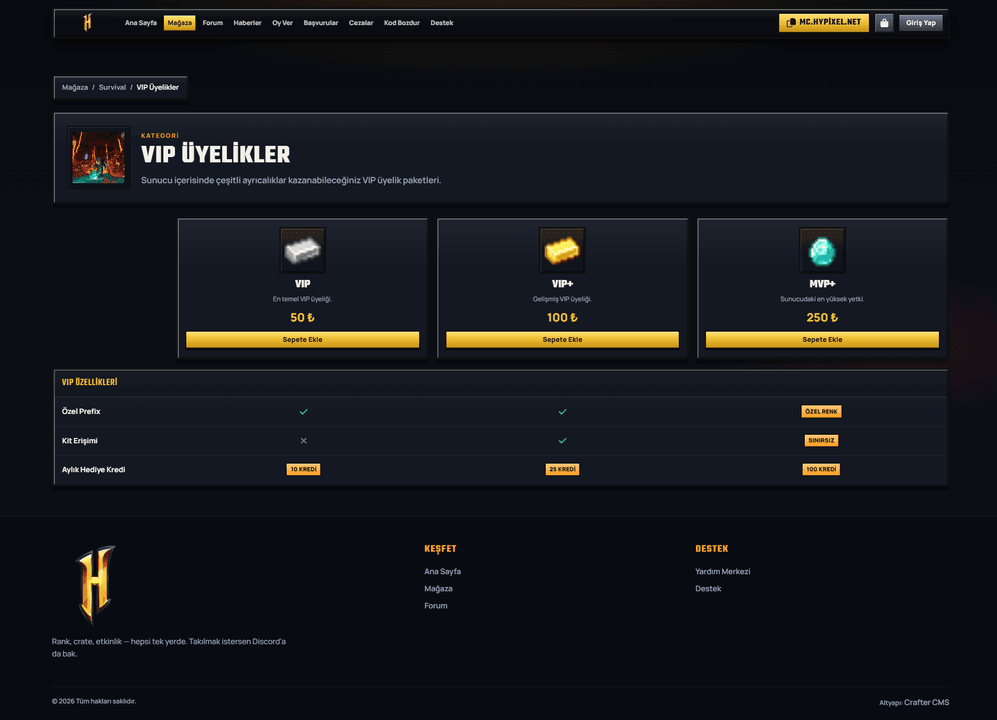Viewport: 997px width, 720px height.
Task: Open Kod Bozdur in the navbar
Action: point(402,23)
